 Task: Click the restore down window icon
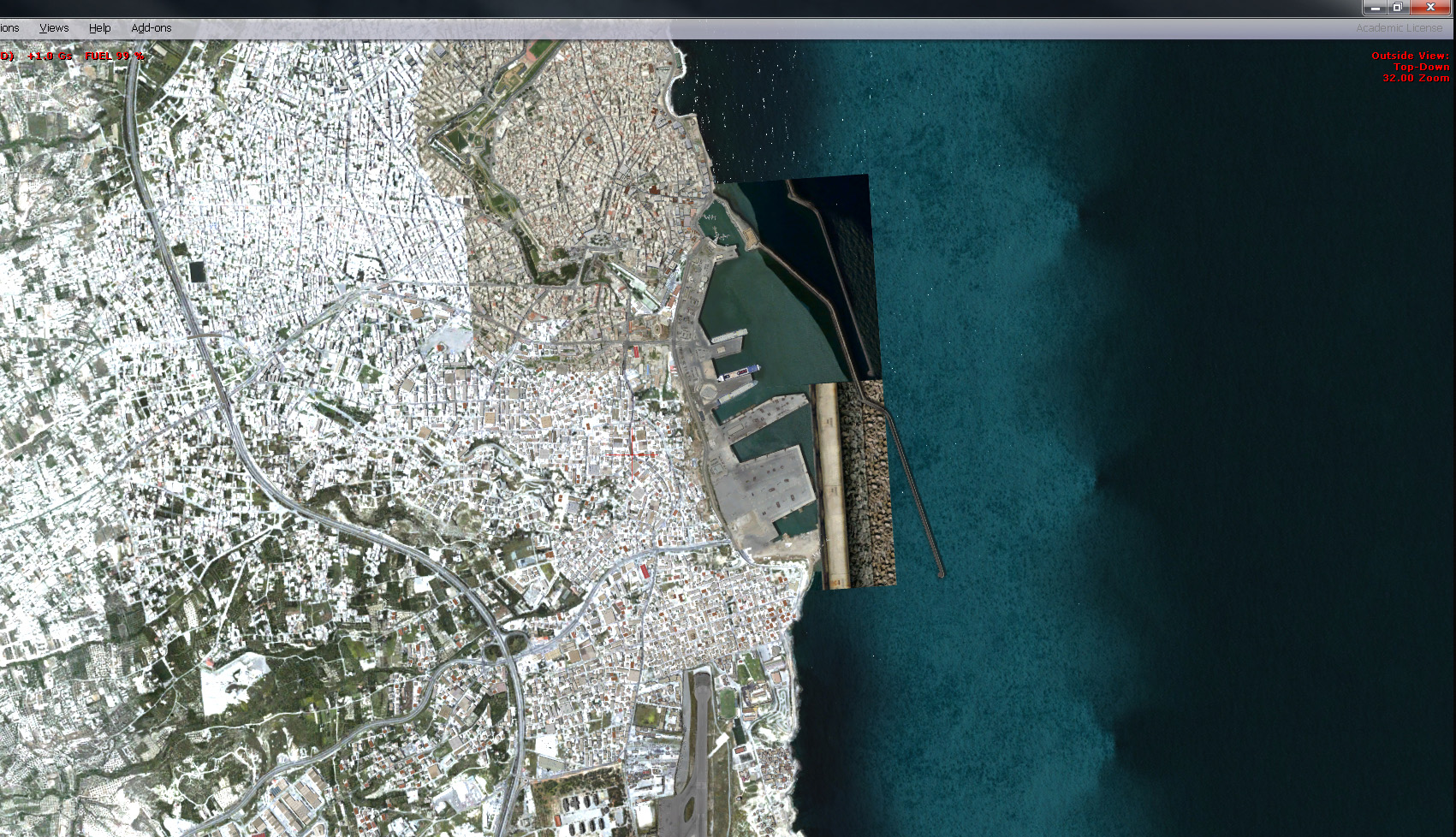1397,8
